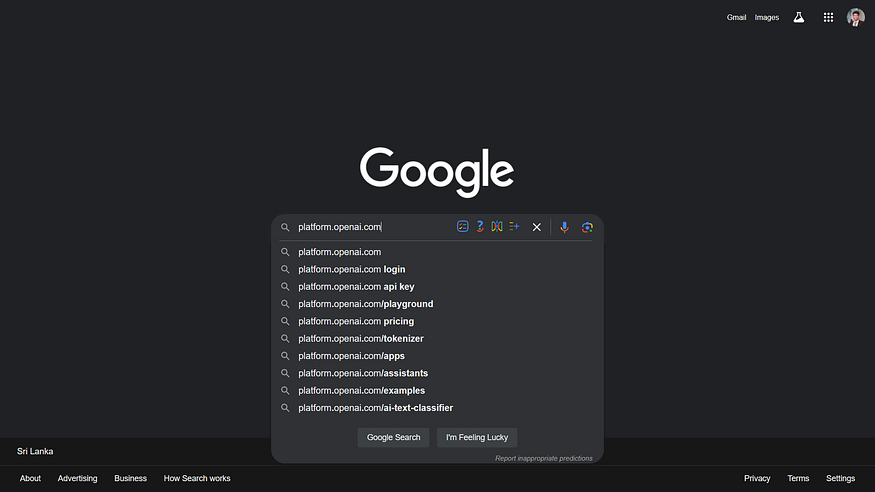
Task: Select suggestion platform.openai.com login
Action: click(x=437, y=269)
